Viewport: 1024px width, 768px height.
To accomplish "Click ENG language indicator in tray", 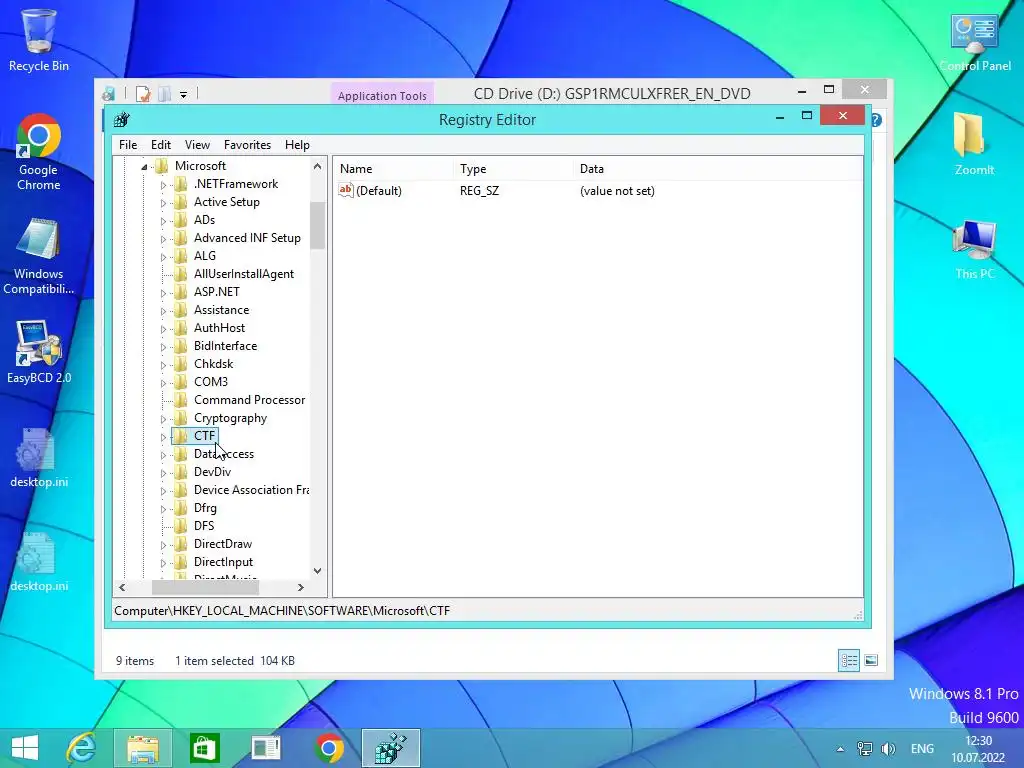I will (922, 749).
